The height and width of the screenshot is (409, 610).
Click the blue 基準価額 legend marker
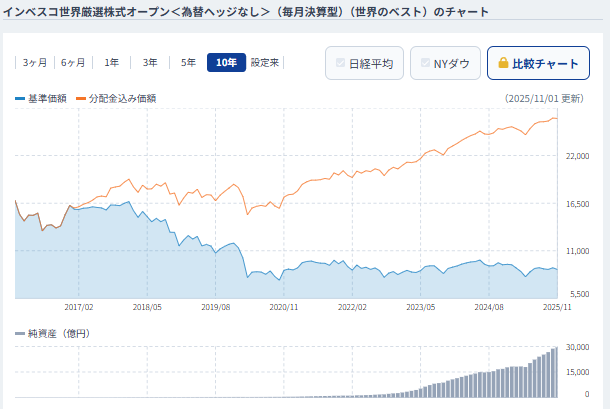[20, 99]
